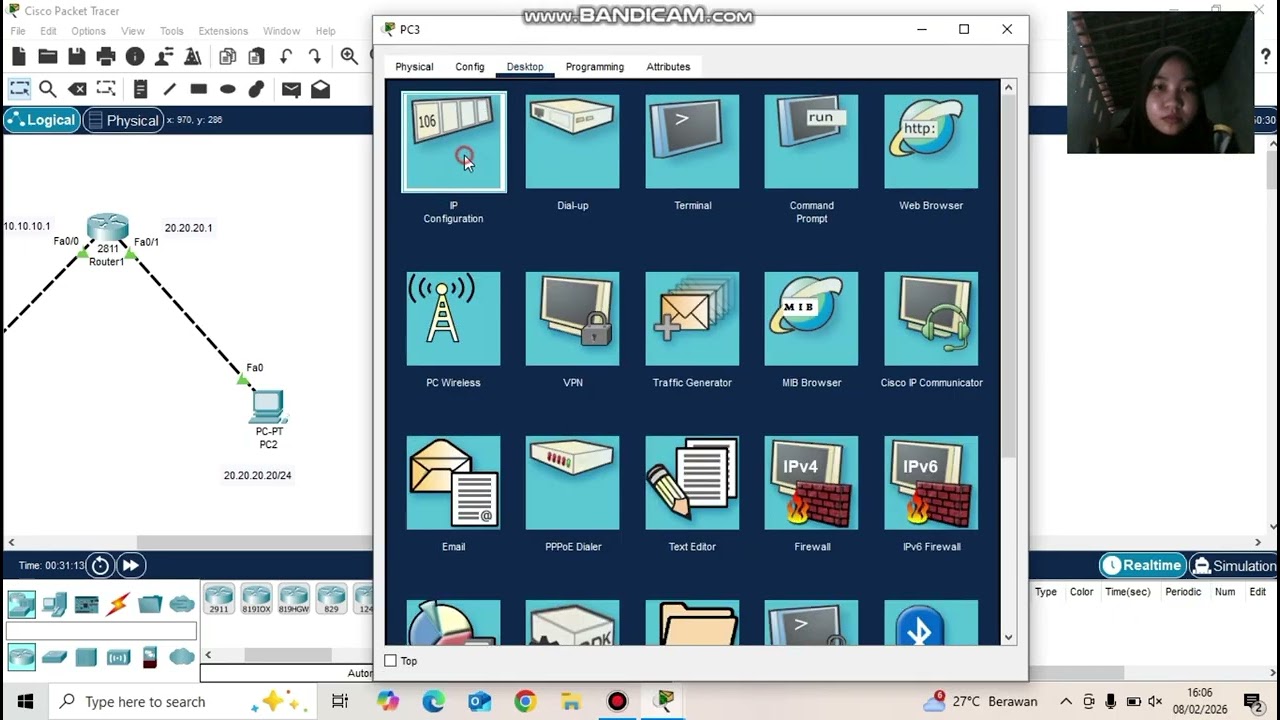
Task: Open the Tools menu
Action: [x=172, y=31]
